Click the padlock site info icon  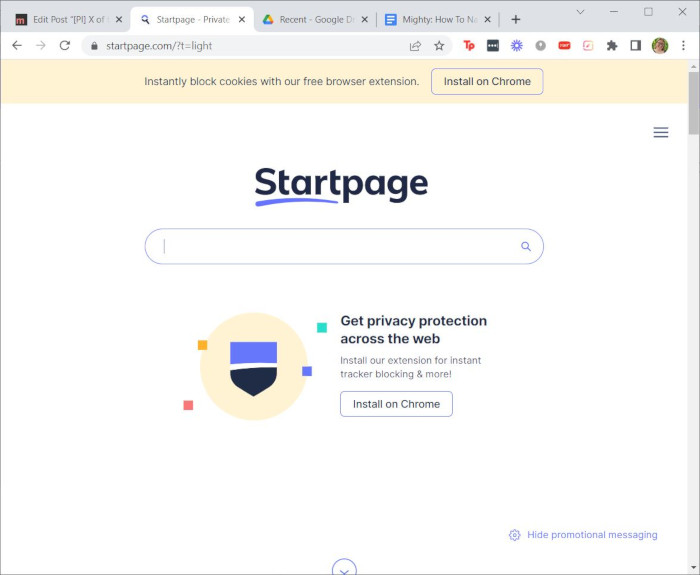(94, 46)
